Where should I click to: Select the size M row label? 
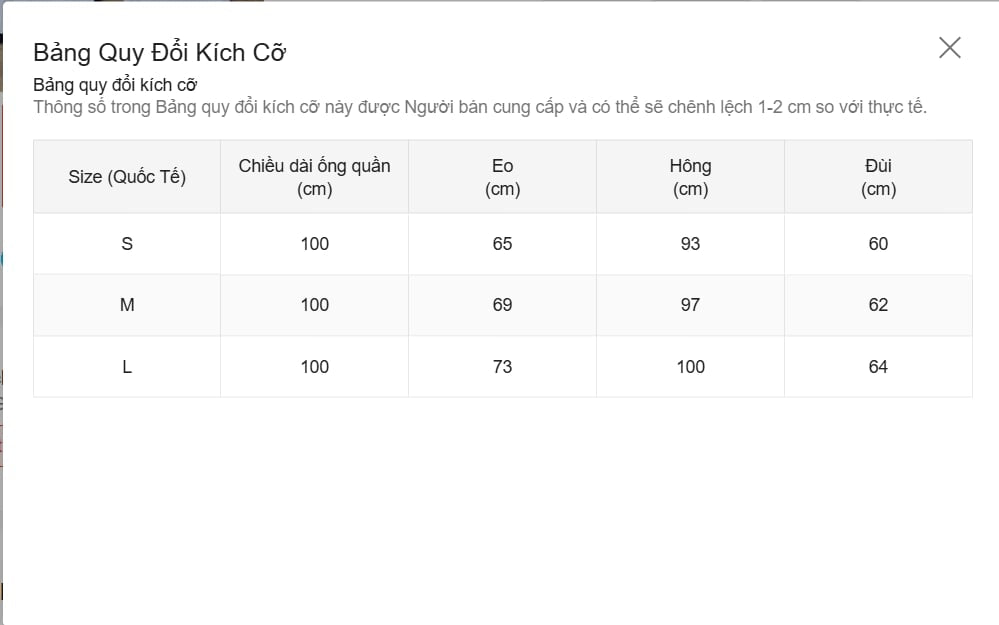click(x=127, y=305)
